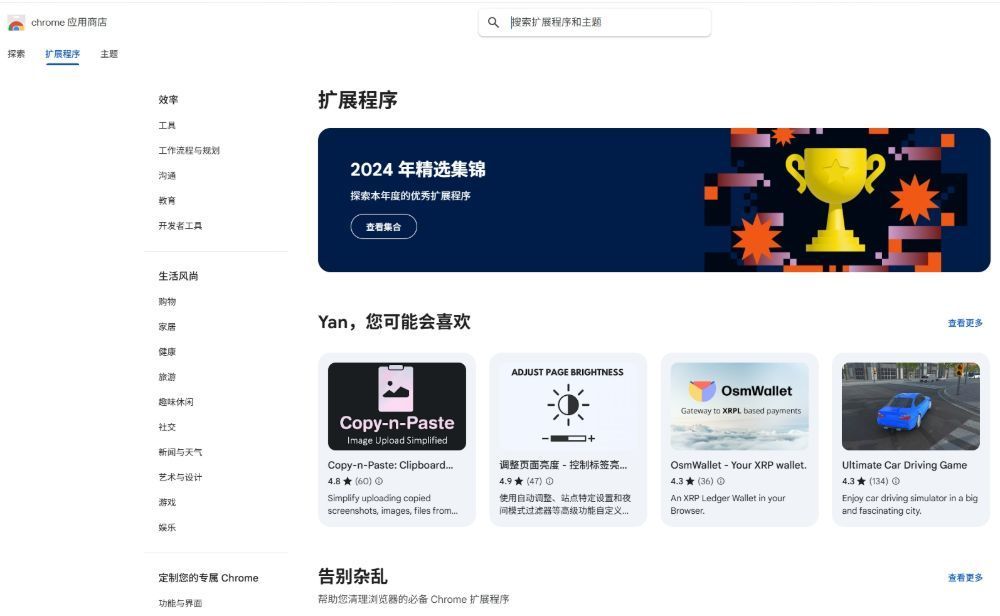Viewport: 1000px width, 616px height.
Task: Open the 沟通 category
Action: (x=167, y=175)
